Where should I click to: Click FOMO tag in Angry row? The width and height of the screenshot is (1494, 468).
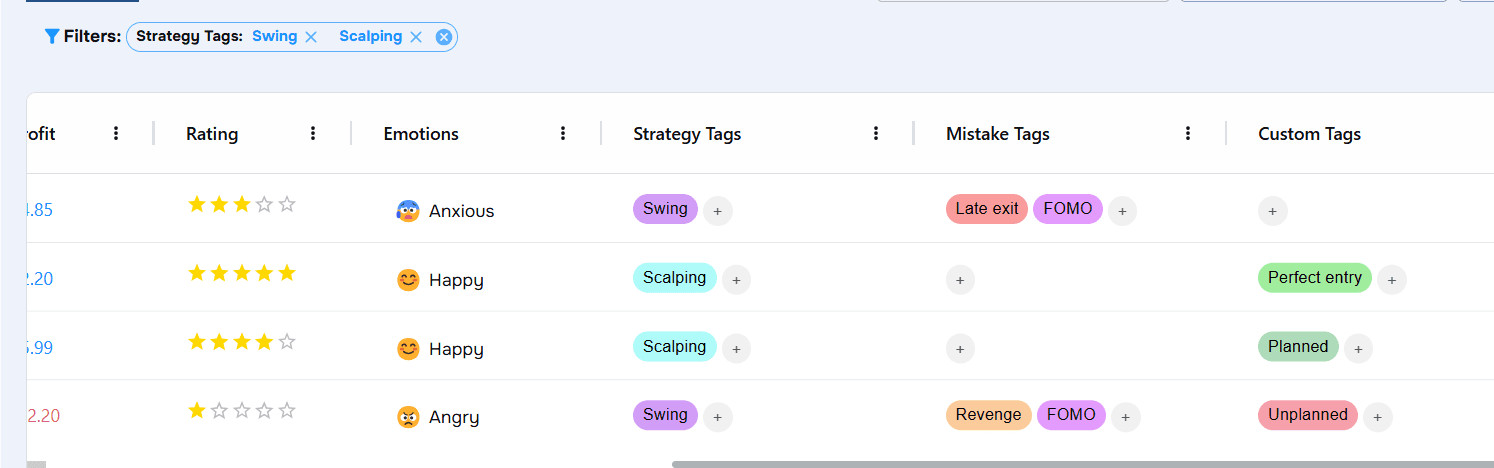[1071, 415]
